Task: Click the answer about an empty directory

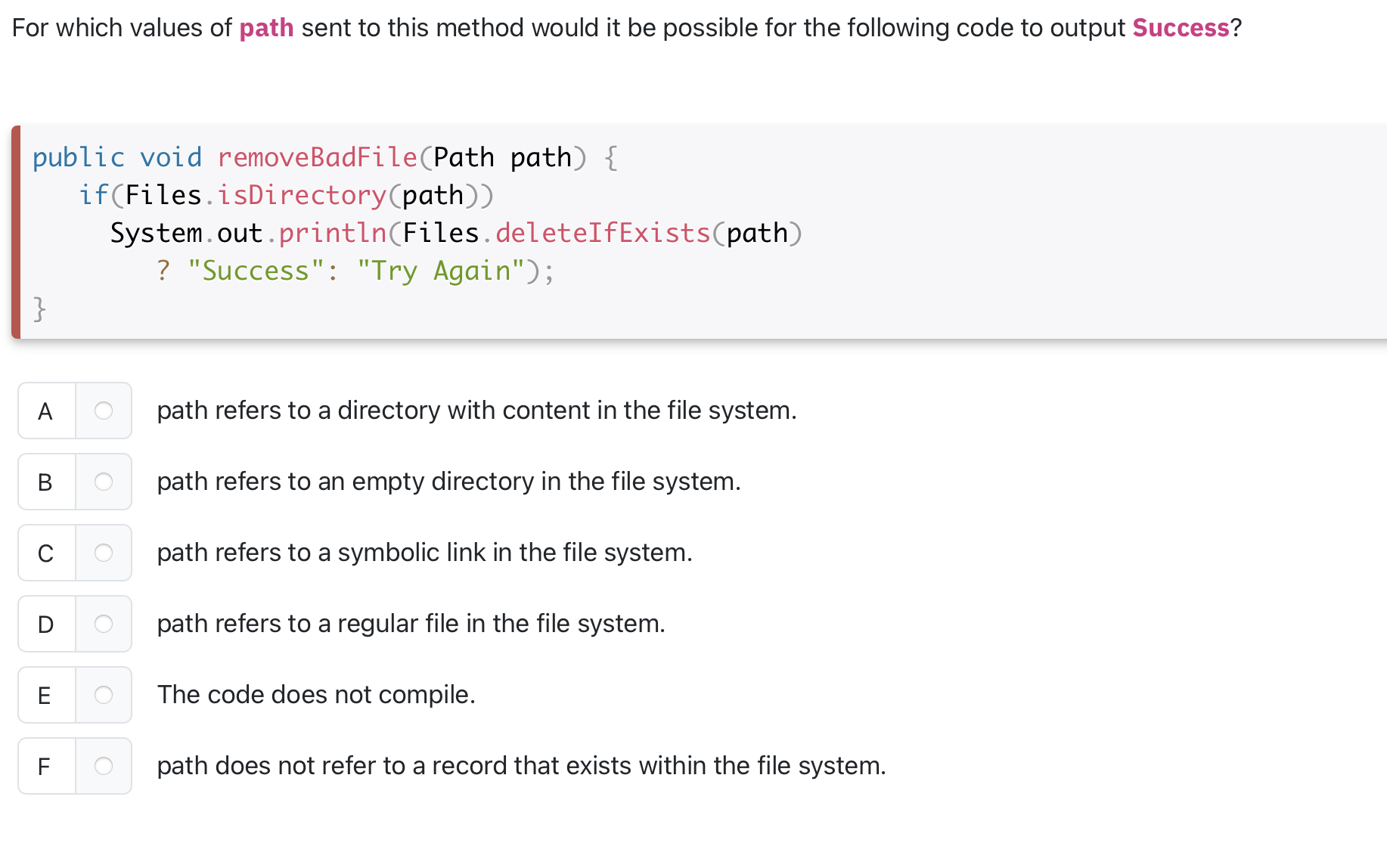Action: pyautogui.click(x=449, y=482)
